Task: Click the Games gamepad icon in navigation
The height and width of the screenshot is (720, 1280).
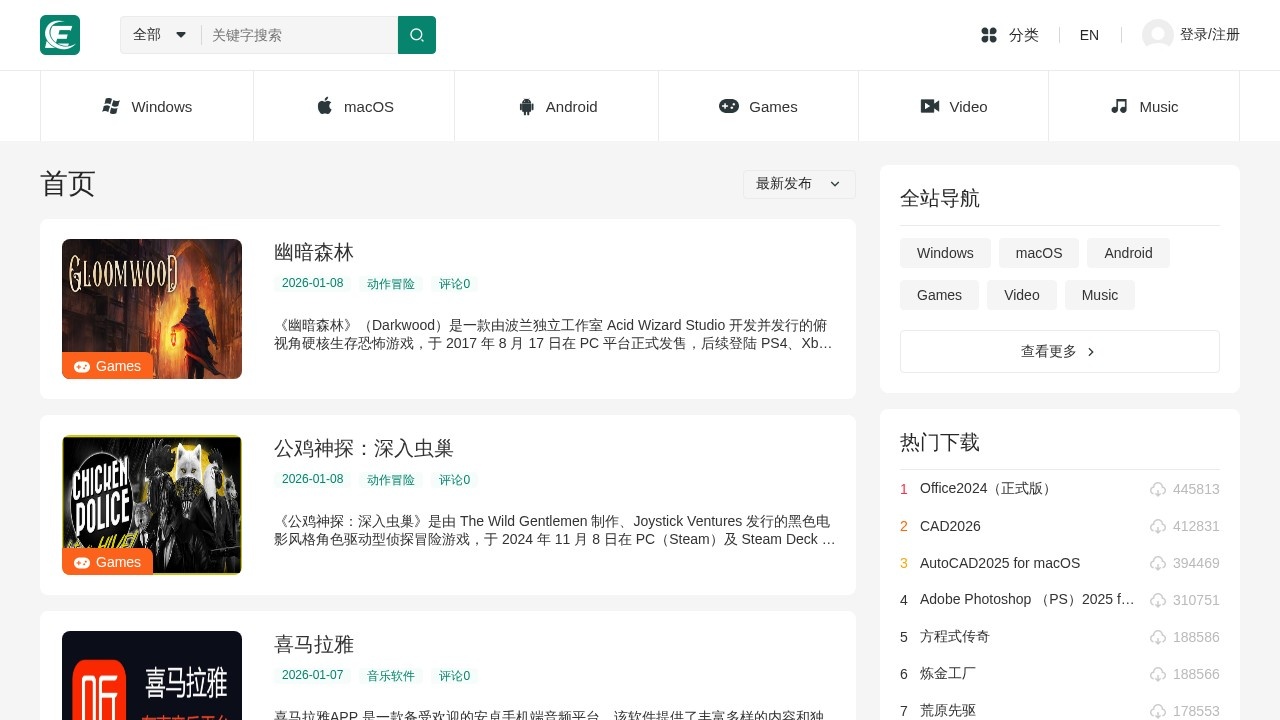Action: (729, 106)
